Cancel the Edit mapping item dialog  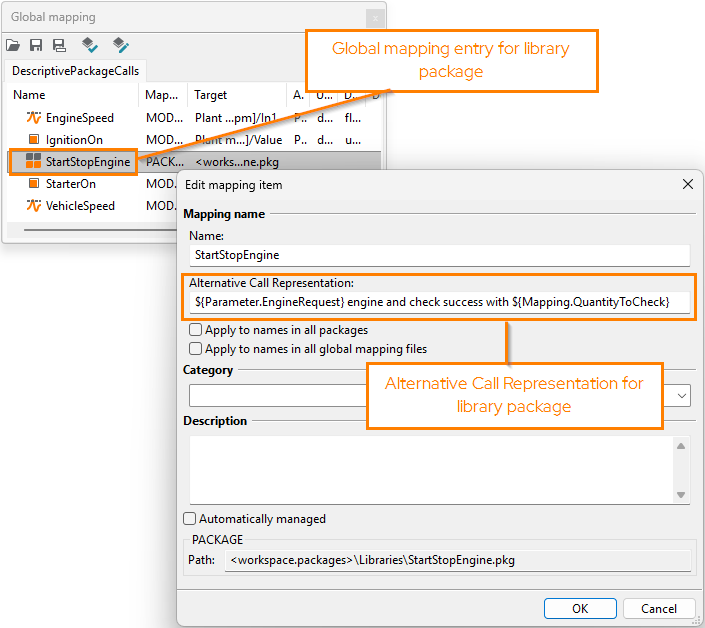pos(659,609)
